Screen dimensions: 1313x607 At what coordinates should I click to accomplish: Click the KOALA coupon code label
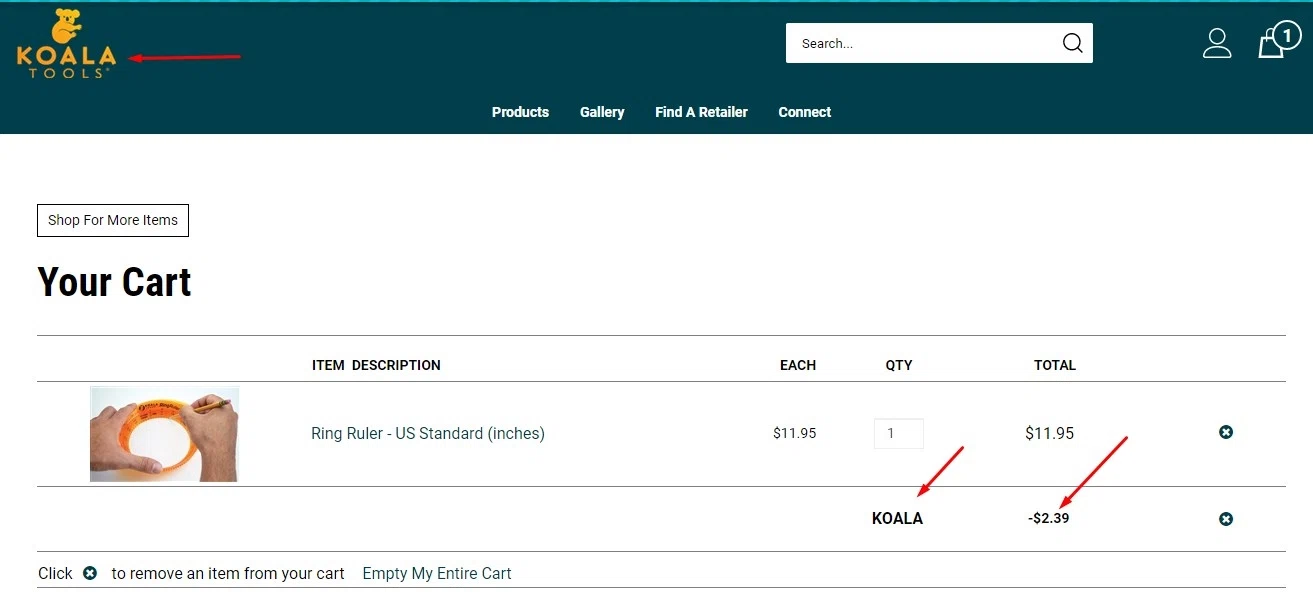click(898, 519)
